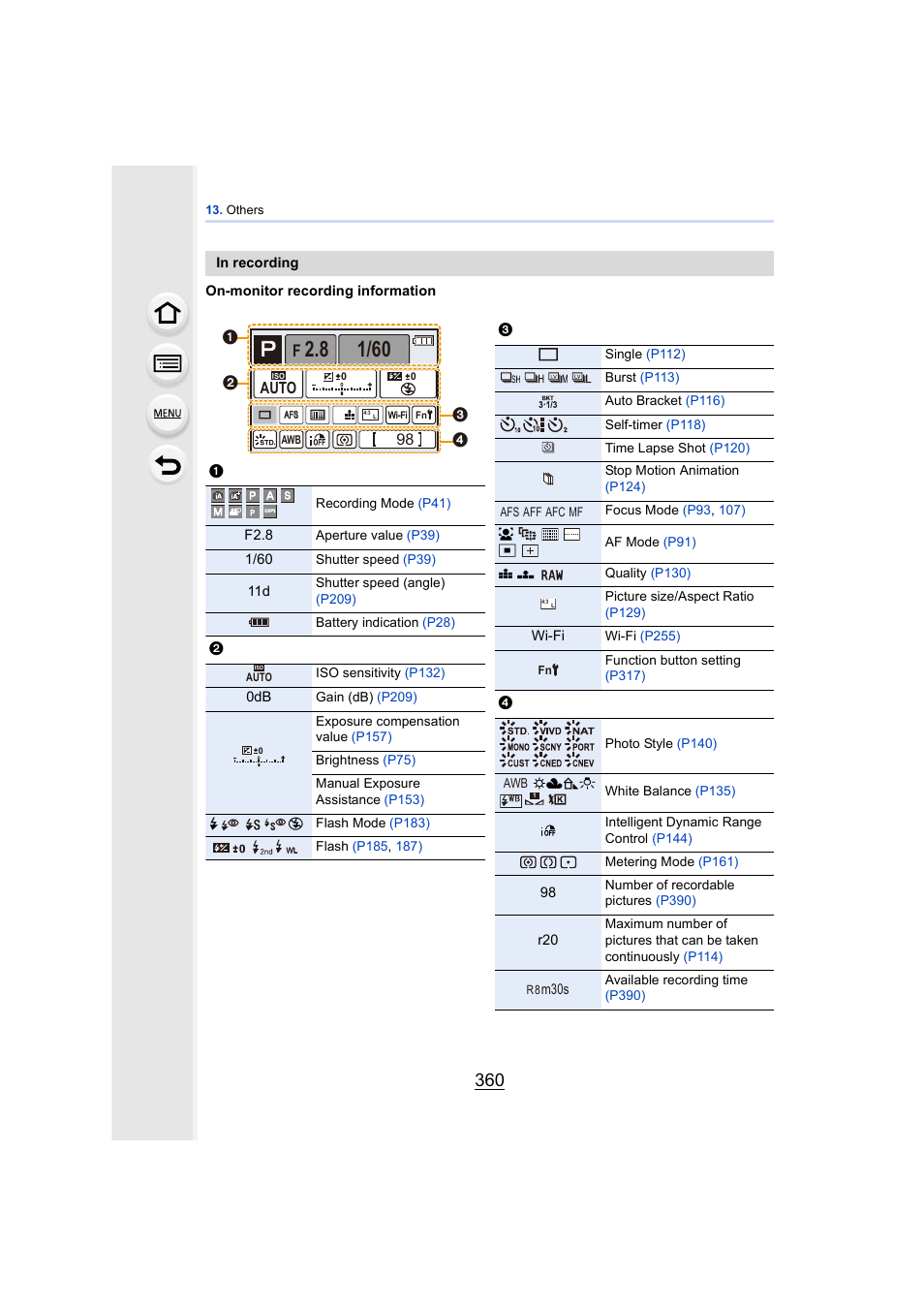Open page link P114 for continuous pictures
This screenshot has width=924, height=1306.
pyautogui.click(x=703, y=957)
